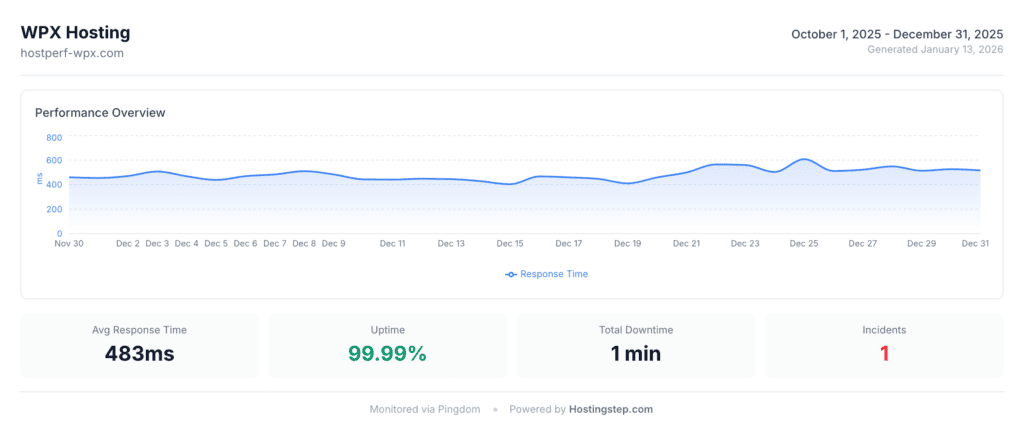Click the hostperf-wpx.com domain text

[x=72, y=53]
